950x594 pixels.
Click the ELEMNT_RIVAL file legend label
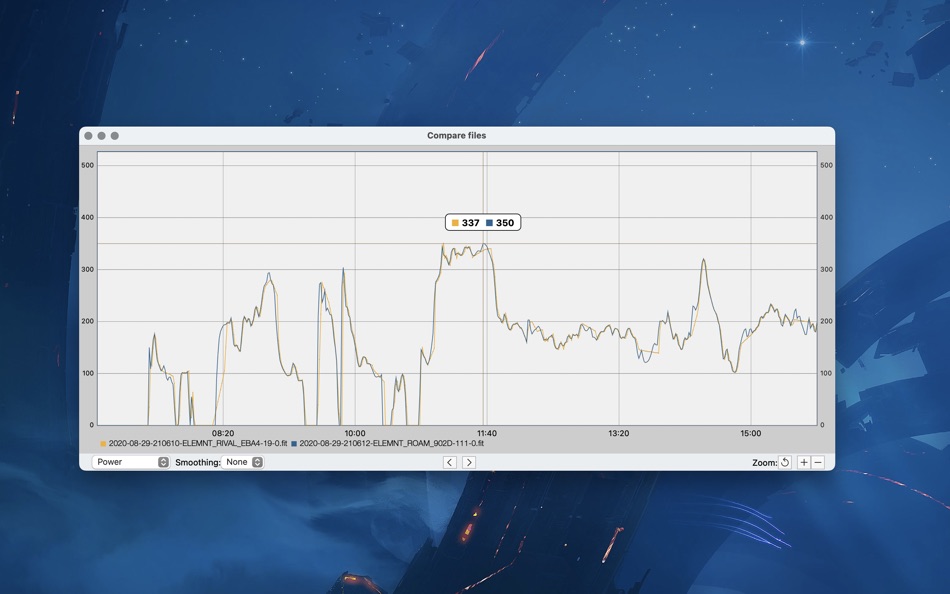(198, 443)
